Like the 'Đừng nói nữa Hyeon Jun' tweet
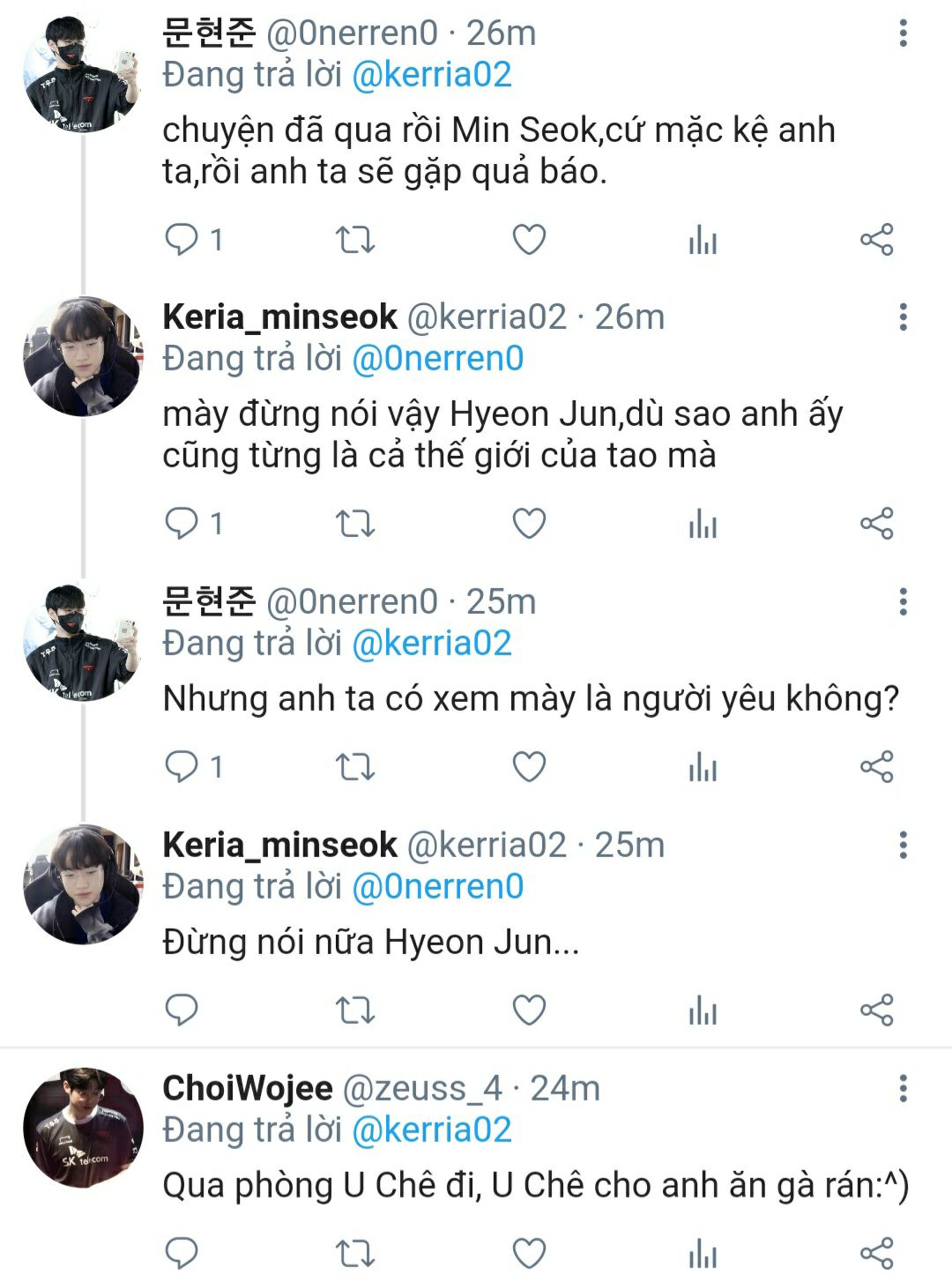 point(529,1010)
